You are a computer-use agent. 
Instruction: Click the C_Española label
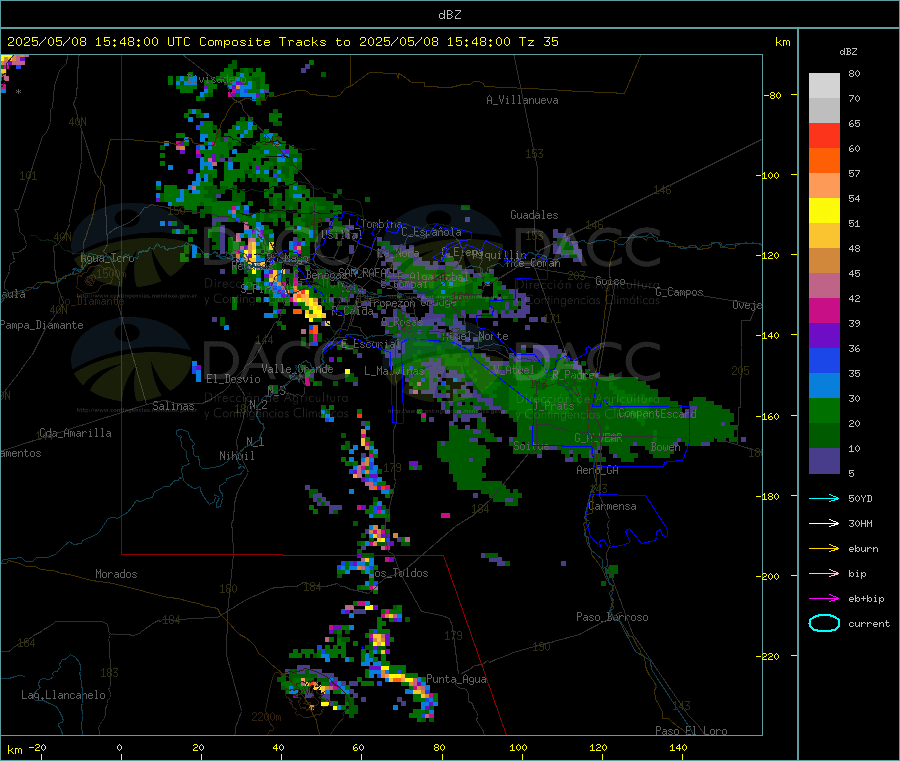pos(431,232)
